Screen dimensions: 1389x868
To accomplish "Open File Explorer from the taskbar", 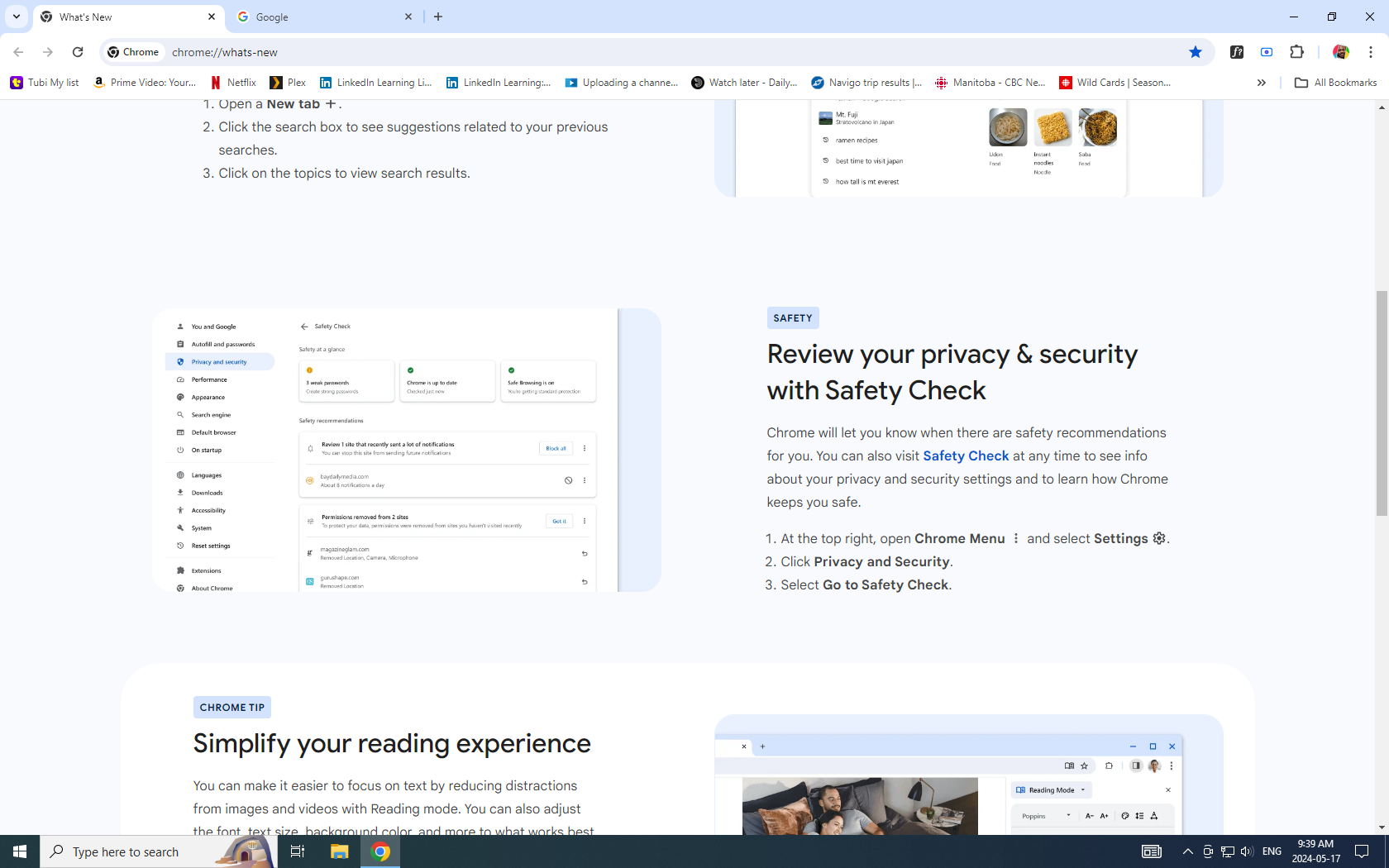I will (x=339, y=851).
